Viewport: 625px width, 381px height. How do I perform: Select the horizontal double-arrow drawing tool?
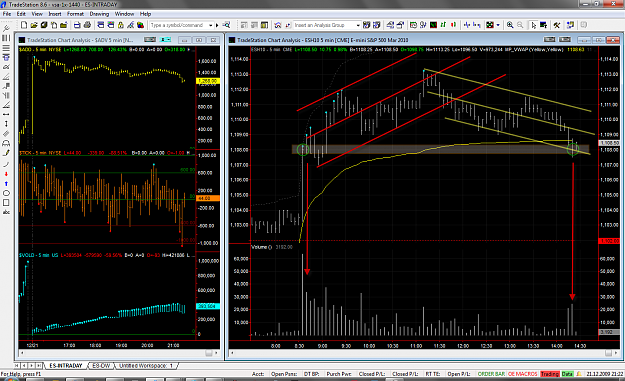click(6, 114)
